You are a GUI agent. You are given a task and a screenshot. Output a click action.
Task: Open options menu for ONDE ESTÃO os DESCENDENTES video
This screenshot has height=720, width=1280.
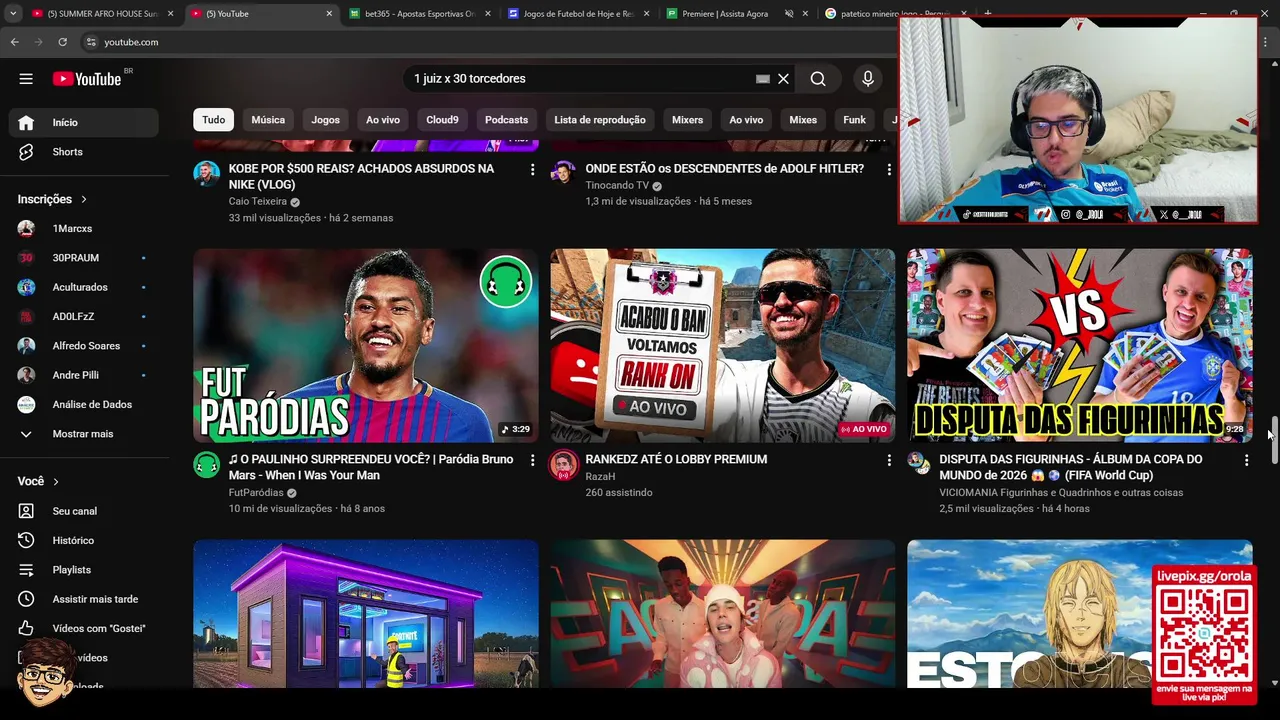889,170
